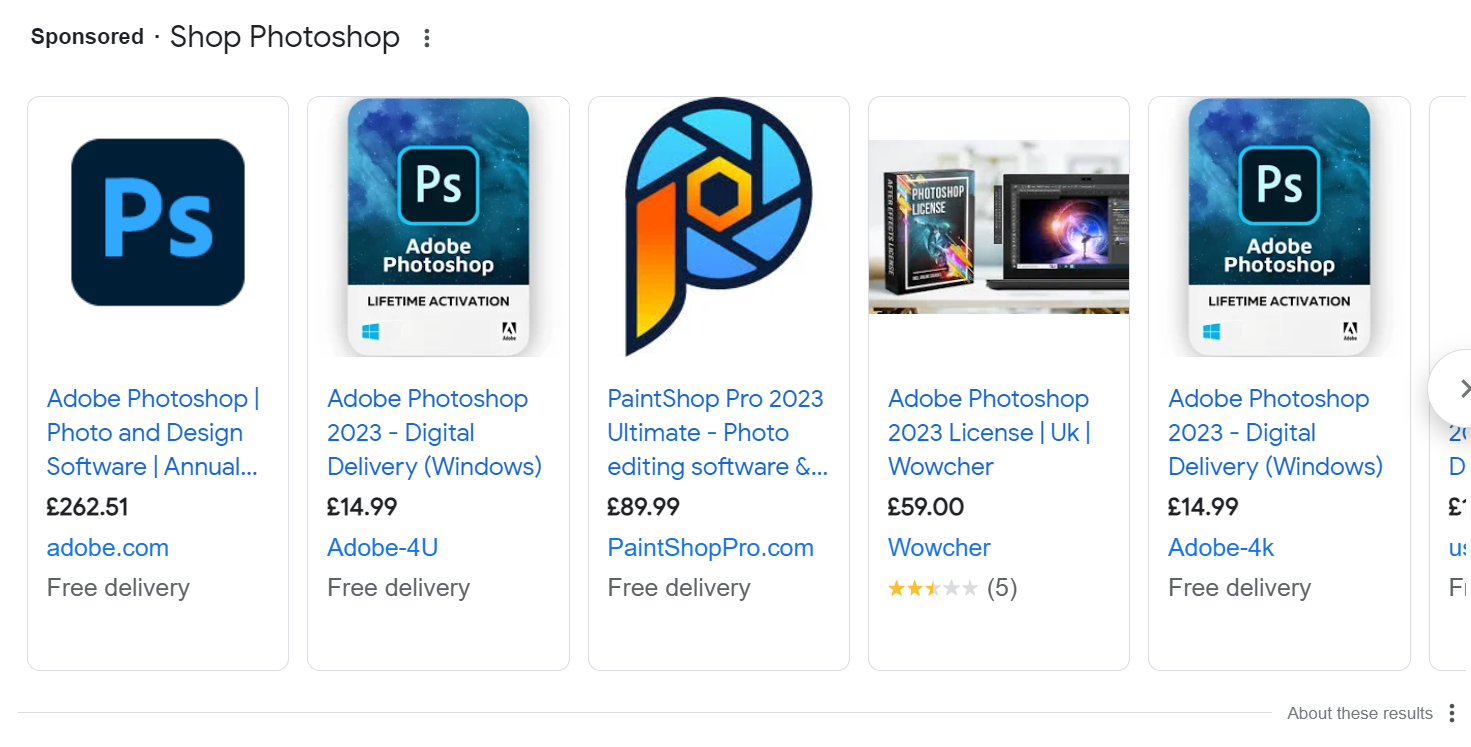Click Adobe-4k Photoshop Lifetime Activation box image
Viewport: 1471px width, 747px height.
(1279, 227)
